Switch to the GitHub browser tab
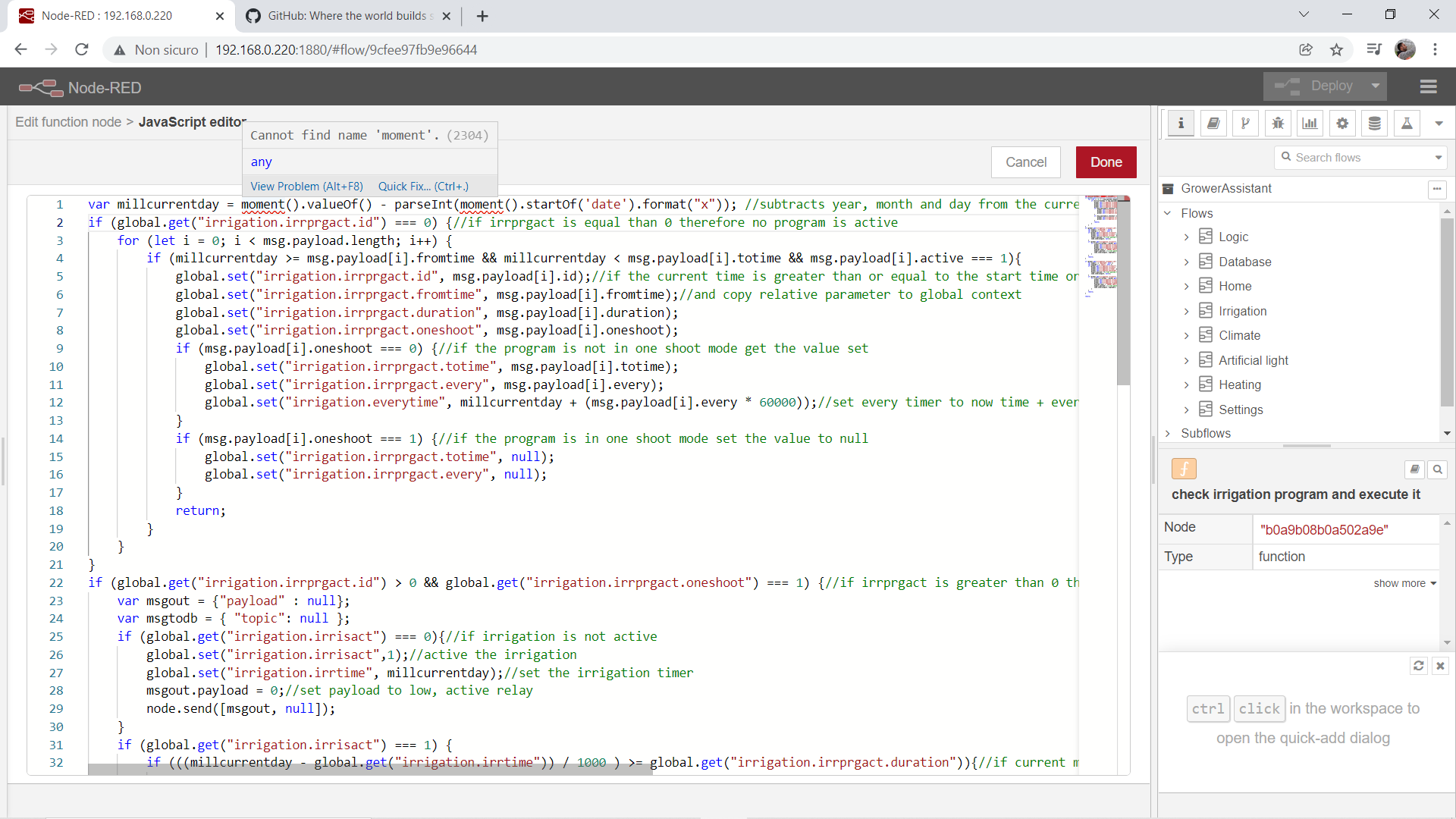 [350, 16]
